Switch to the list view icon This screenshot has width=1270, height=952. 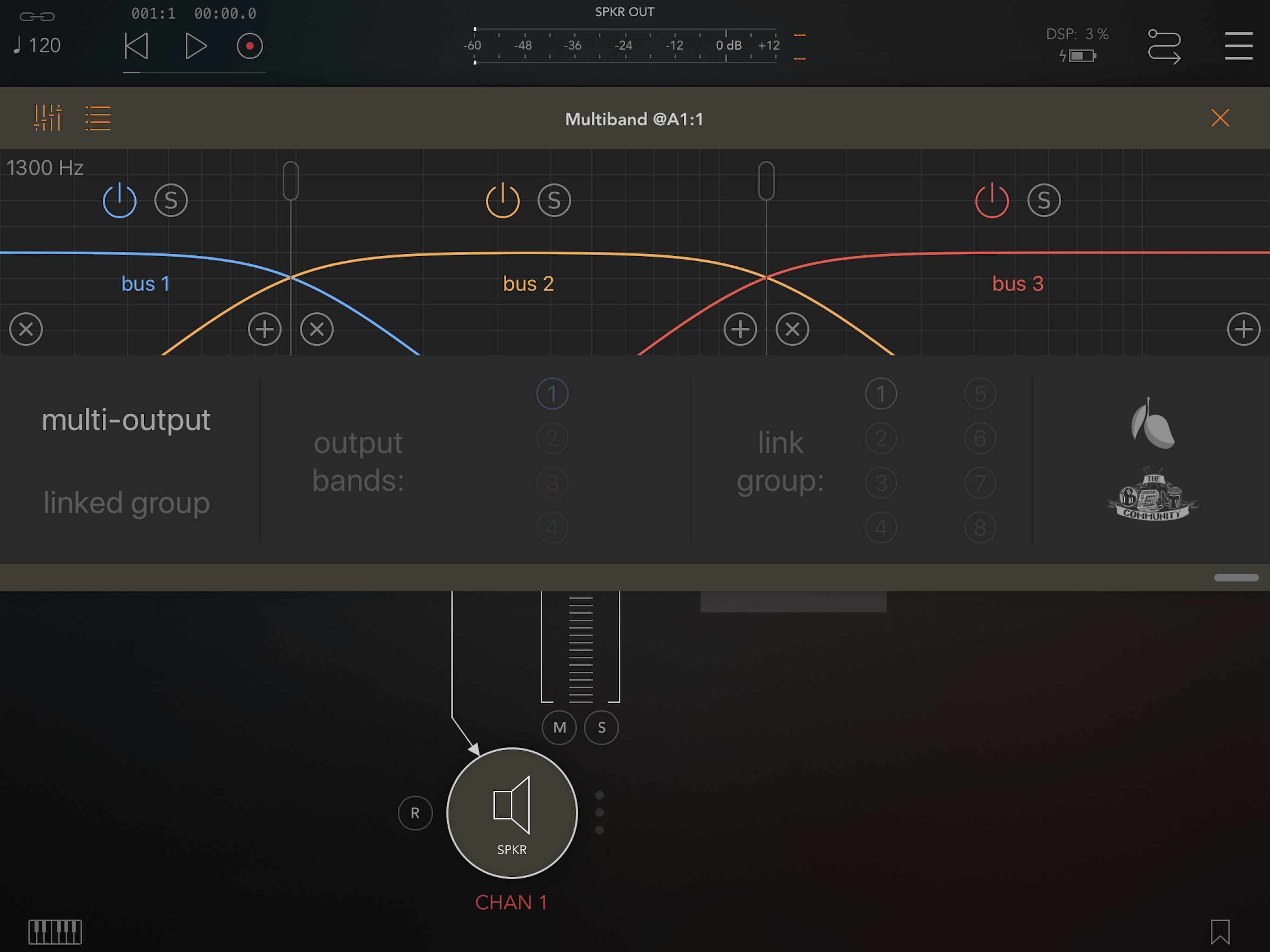point(98,118)
